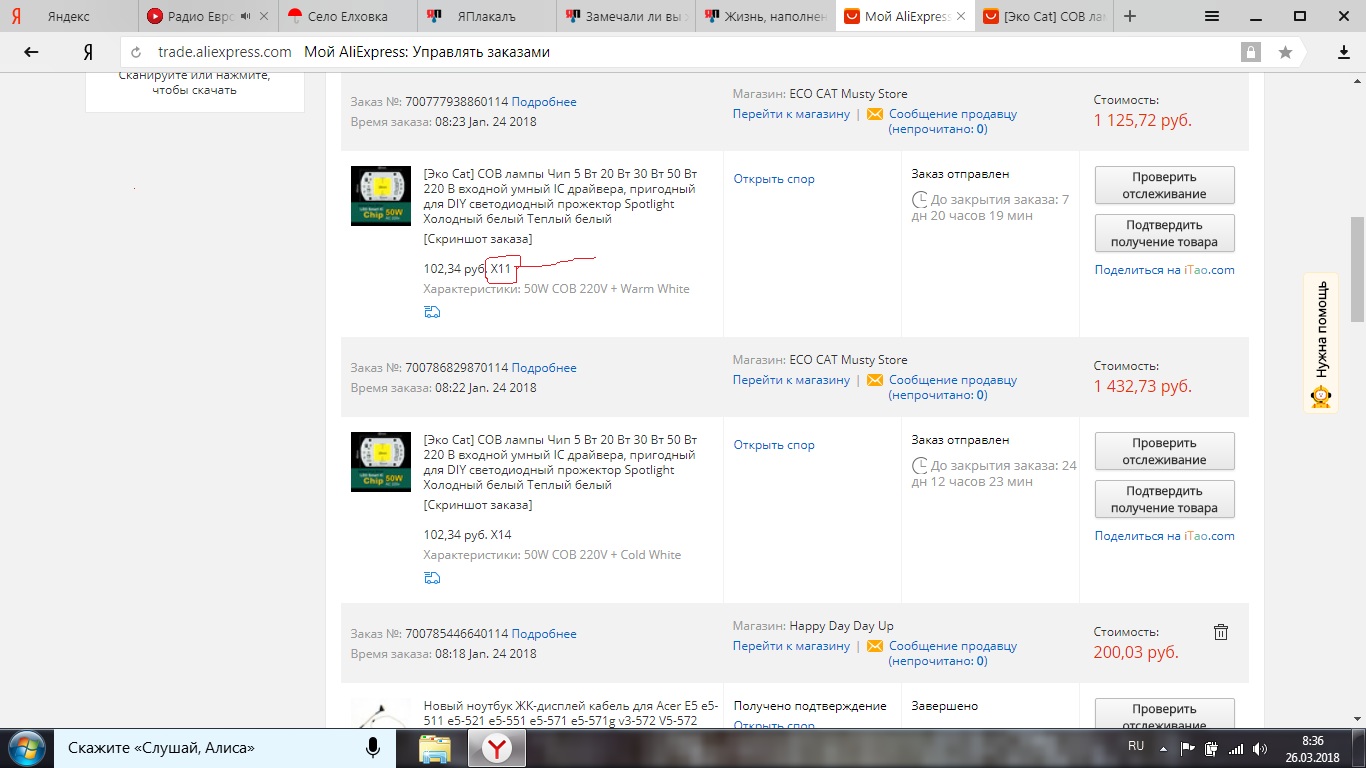1366x768 pixels.
Task: Go to store link for the 1 432,73 руб. order
Action: [x=791, y=380]
